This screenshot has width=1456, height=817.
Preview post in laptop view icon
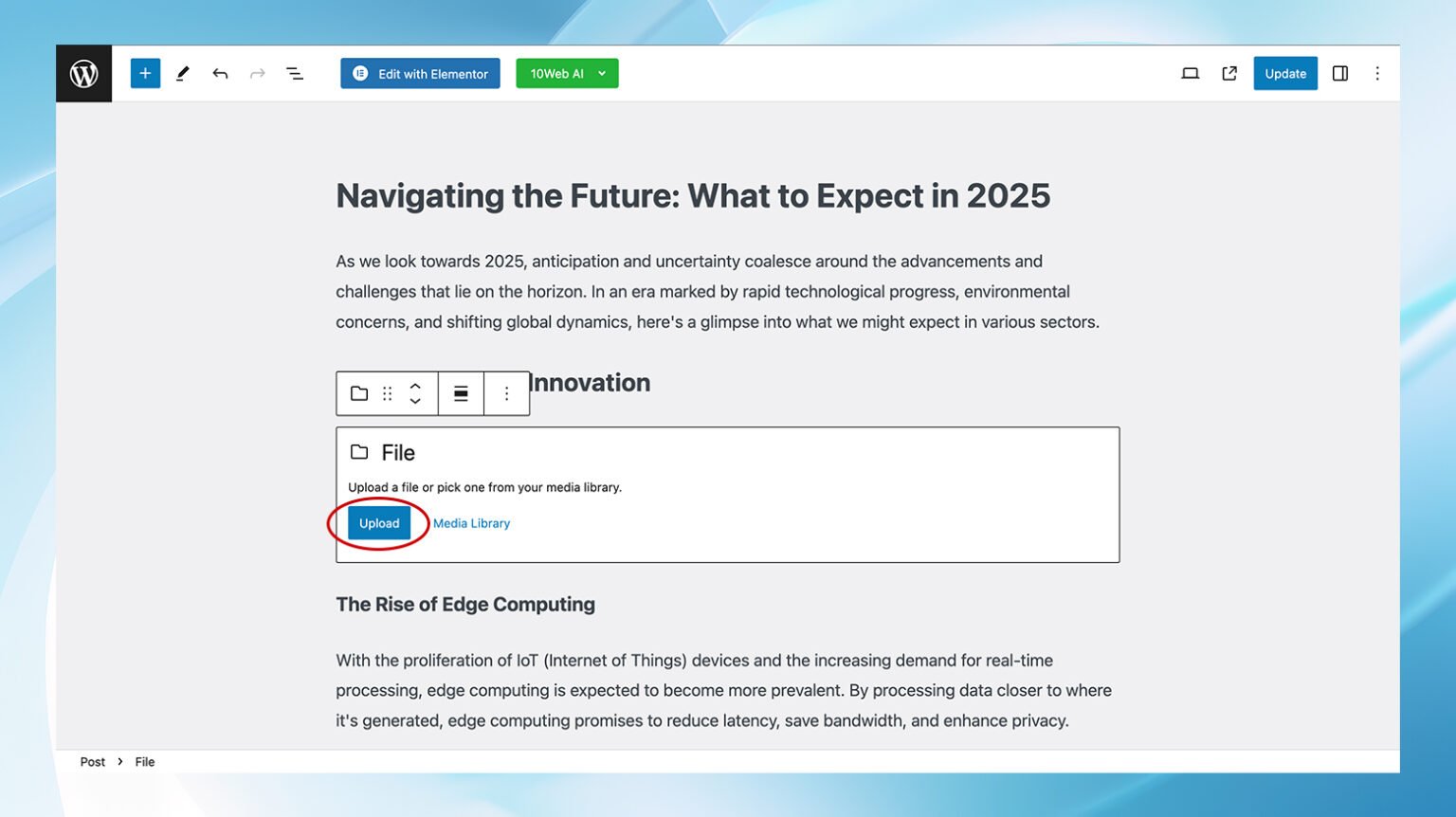pos(1190,74)
